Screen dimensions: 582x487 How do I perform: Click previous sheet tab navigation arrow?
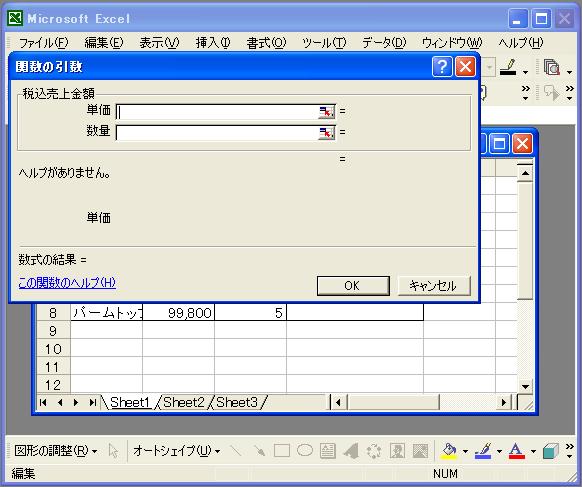point(60,402)
